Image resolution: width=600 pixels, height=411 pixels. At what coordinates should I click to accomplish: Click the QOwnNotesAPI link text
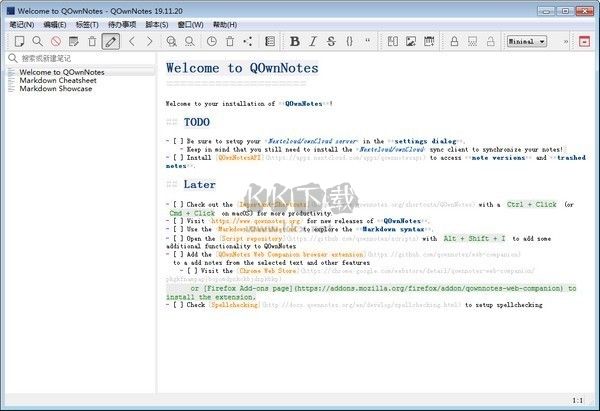click(x=239, y=158)
